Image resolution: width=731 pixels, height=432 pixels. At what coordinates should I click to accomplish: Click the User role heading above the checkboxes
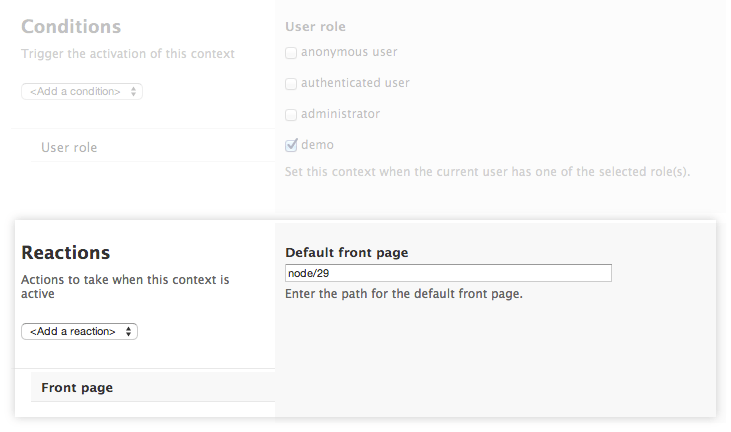click(315, 26)
